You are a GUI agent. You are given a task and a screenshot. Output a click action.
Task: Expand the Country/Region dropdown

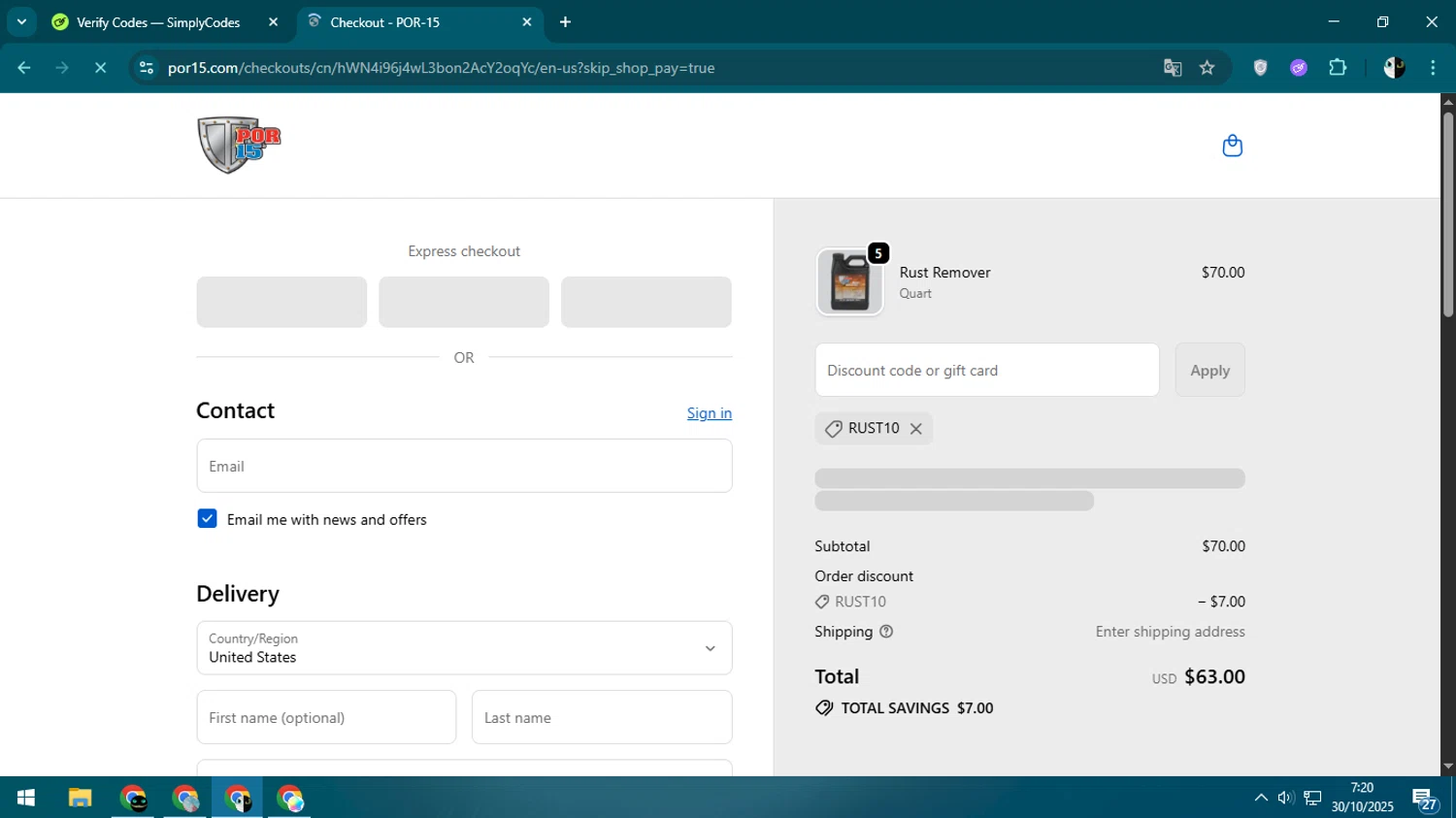point(464,648)
